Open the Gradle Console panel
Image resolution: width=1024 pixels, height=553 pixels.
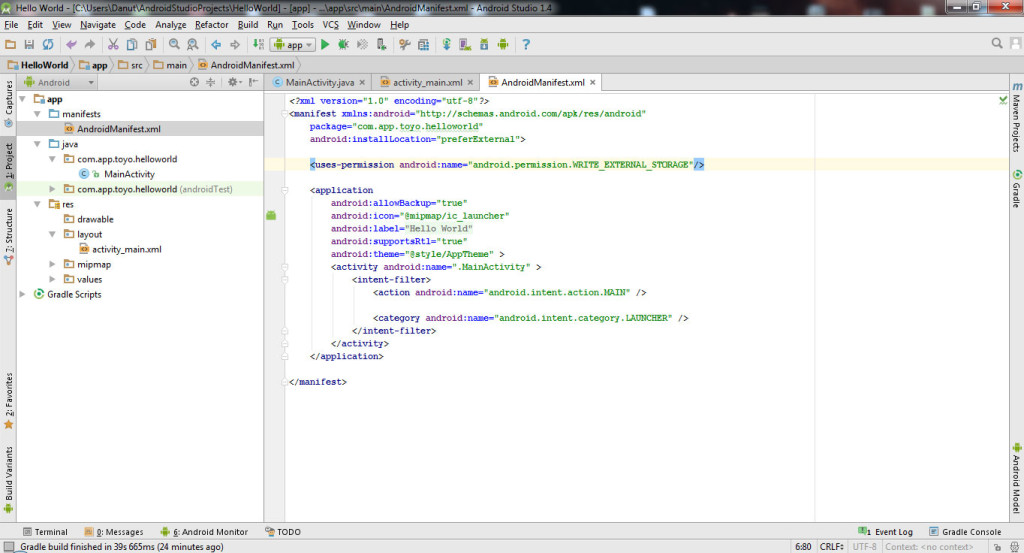[965, 532]
